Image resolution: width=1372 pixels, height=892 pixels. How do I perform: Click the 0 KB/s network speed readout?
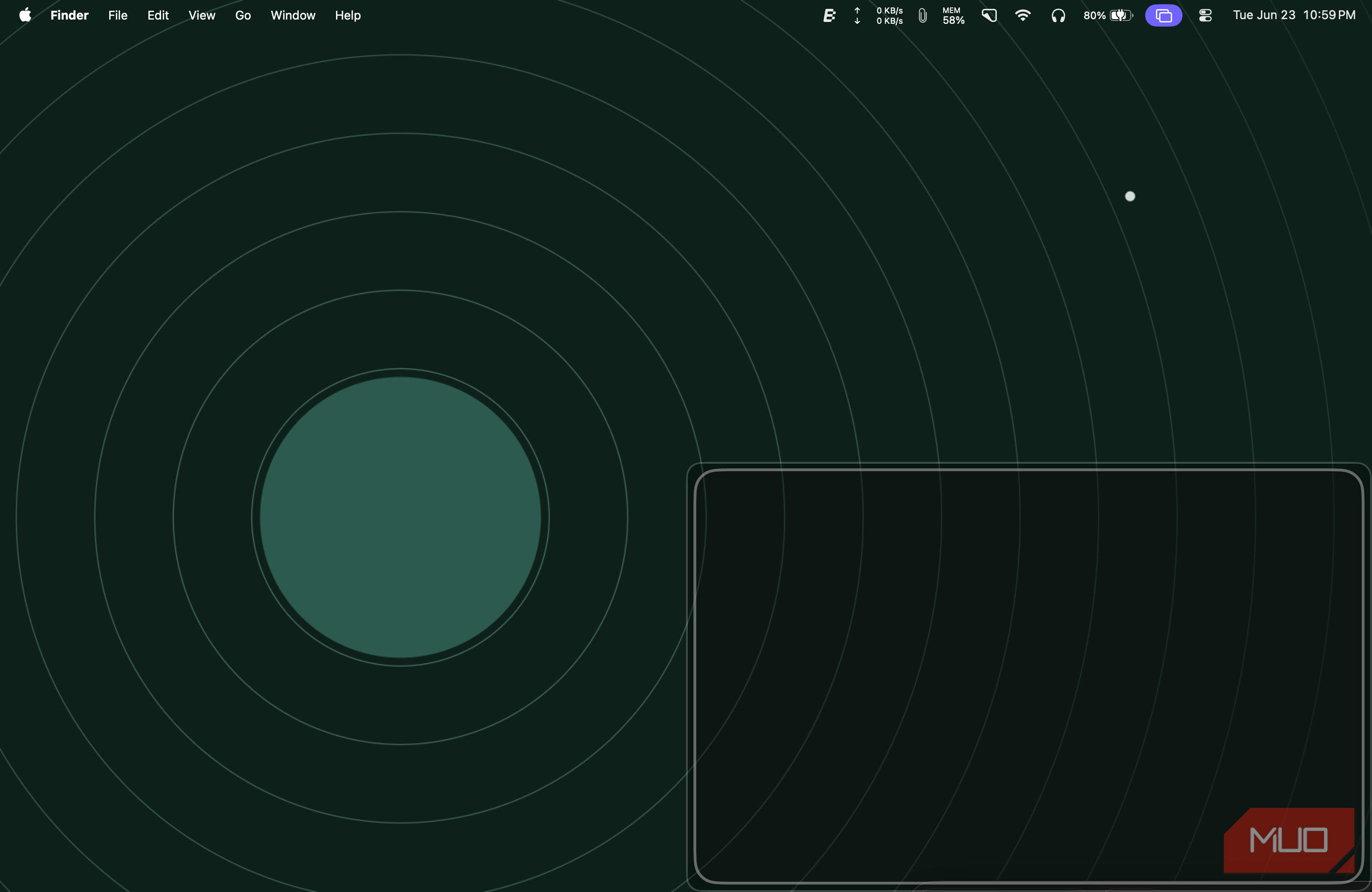click(x=889, y=15)
